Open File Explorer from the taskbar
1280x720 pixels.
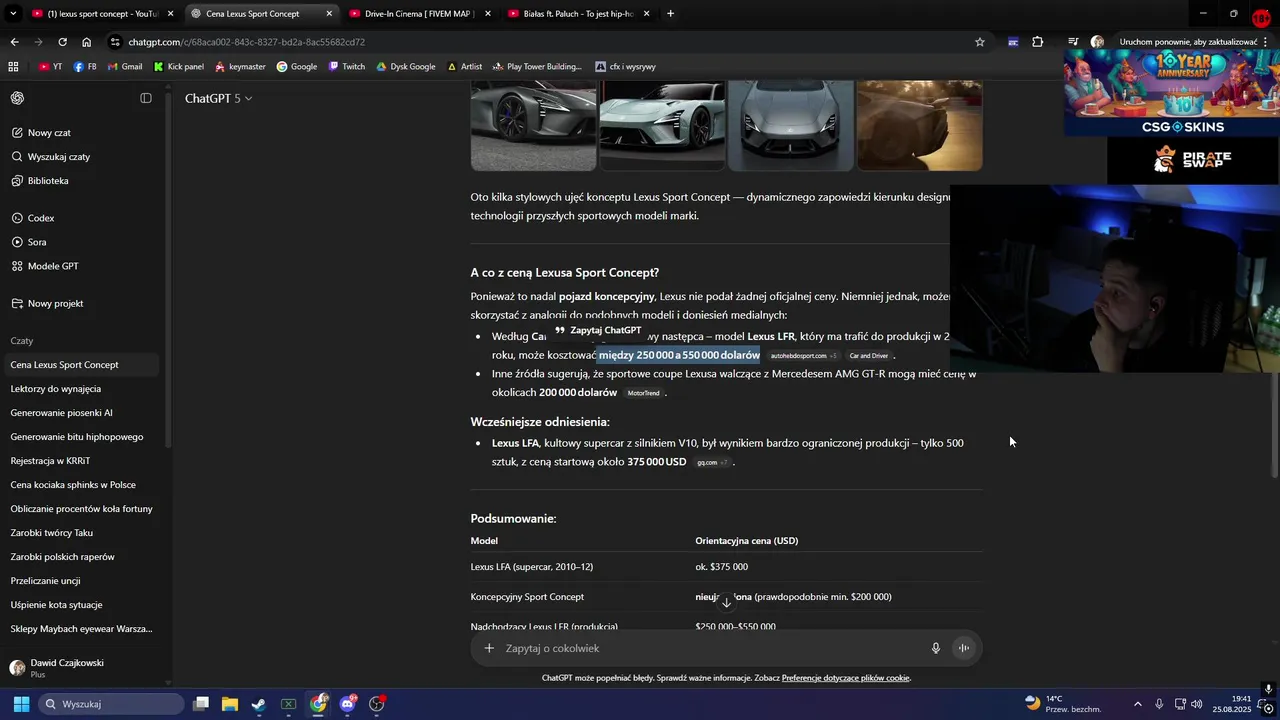(229, 704)
